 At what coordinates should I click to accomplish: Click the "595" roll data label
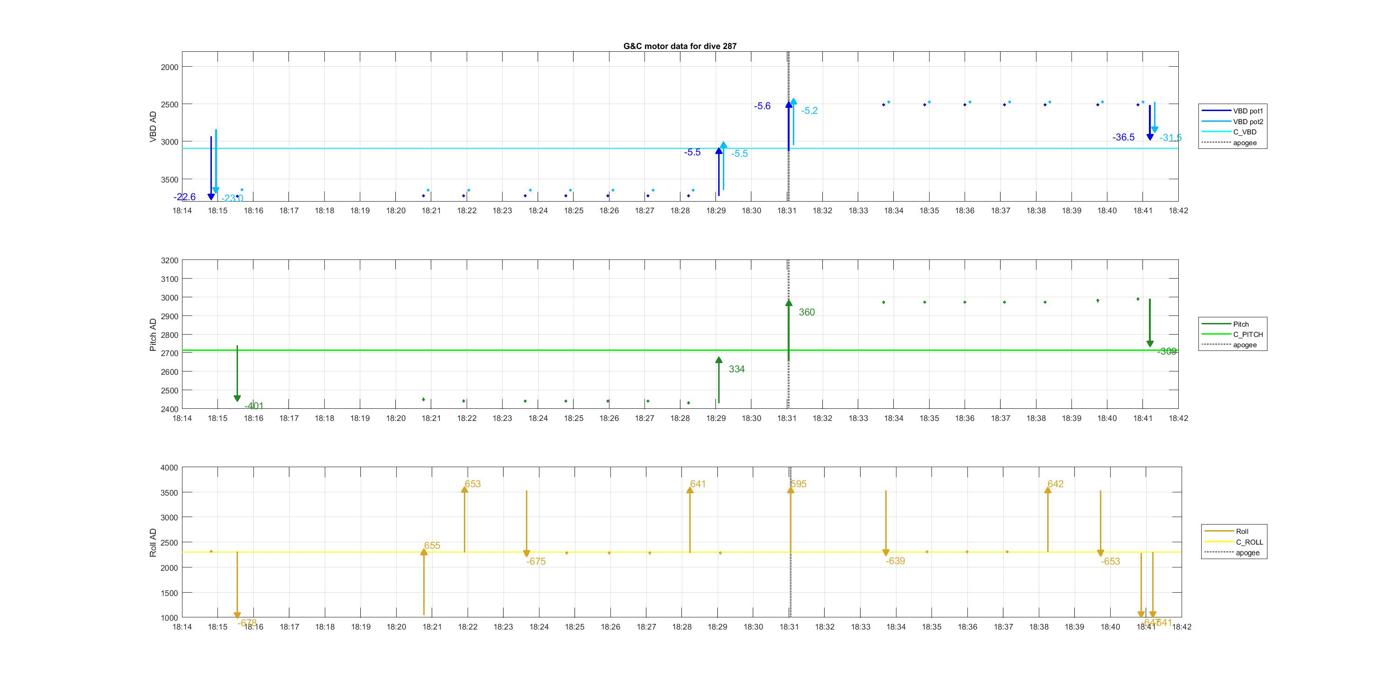tap(798, 484)
